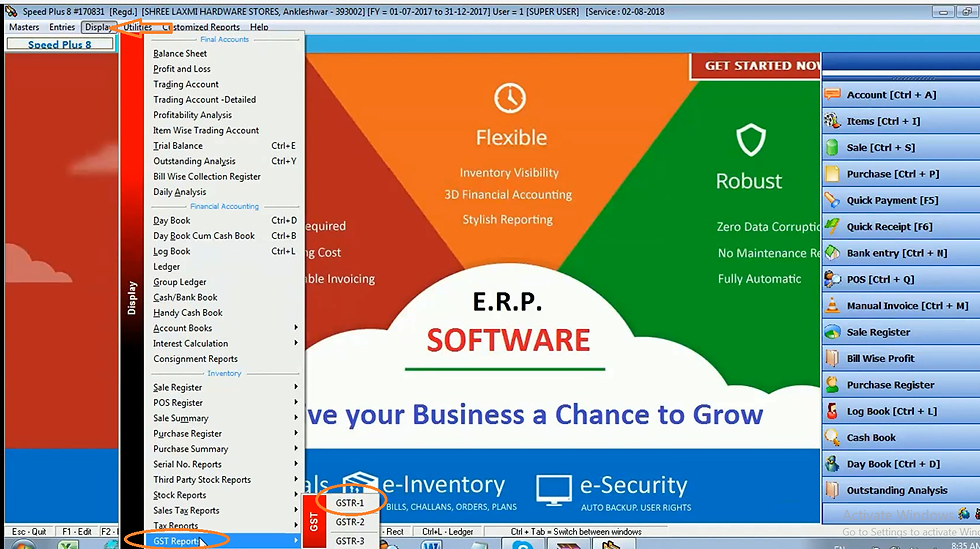The width and height of the screenshot is (980, 549).
Task: Expand the Purchase Summary submenu
Action: click(x=224, y=449)
